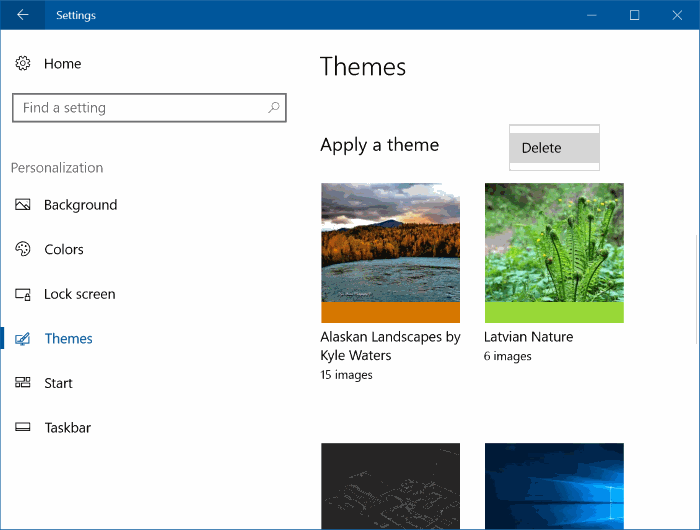
Task: Open the Colors settings page
Action: coord(64,250)
